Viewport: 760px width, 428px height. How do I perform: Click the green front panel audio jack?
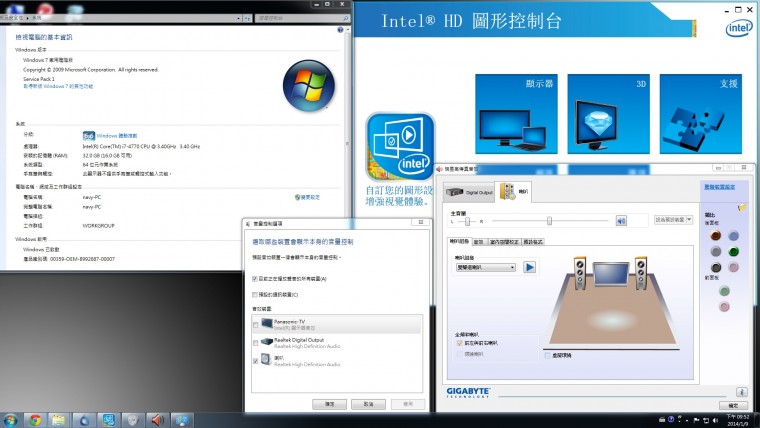[x=725, y=291]
